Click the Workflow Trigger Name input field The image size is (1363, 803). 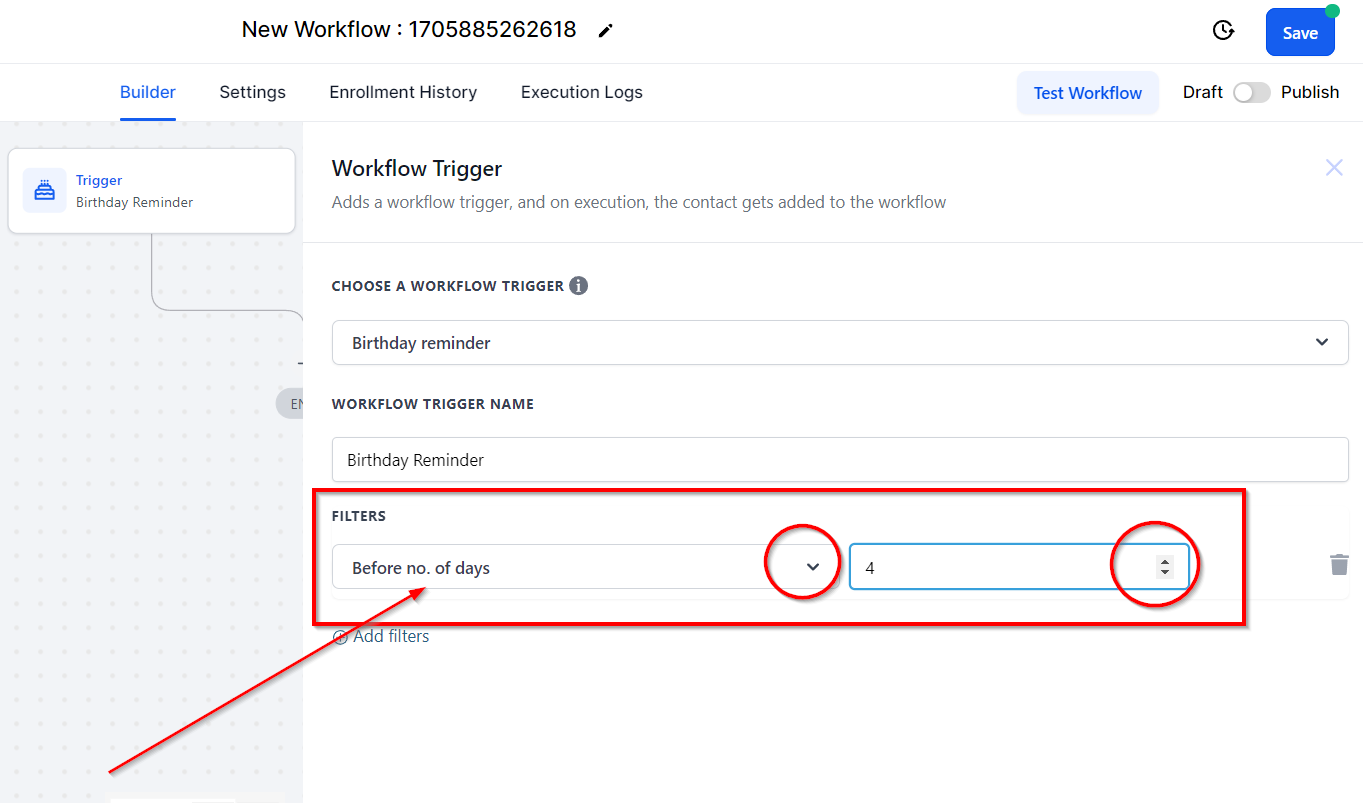tap(840, 460)
